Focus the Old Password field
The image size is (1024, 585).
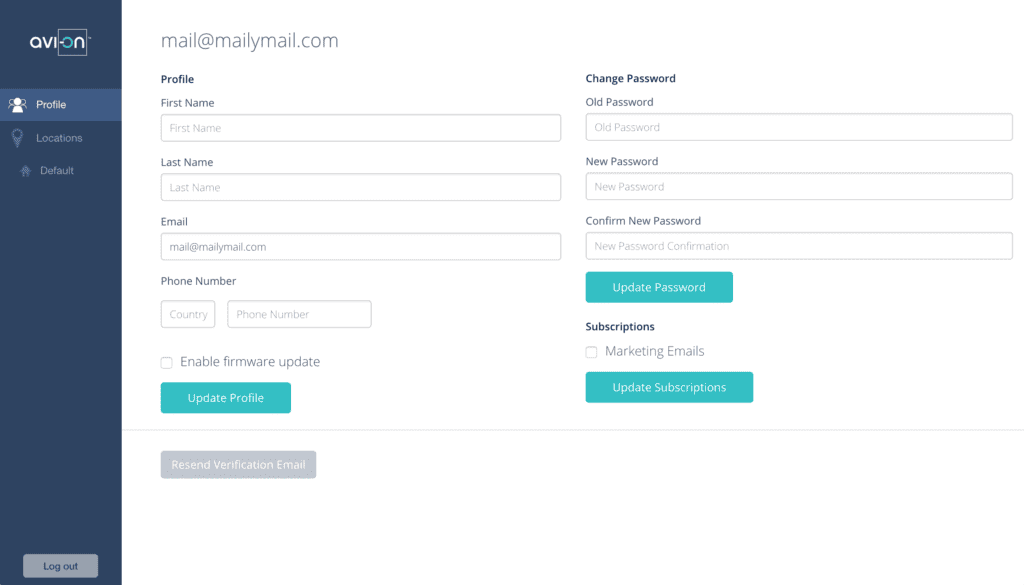pos(798,127)
